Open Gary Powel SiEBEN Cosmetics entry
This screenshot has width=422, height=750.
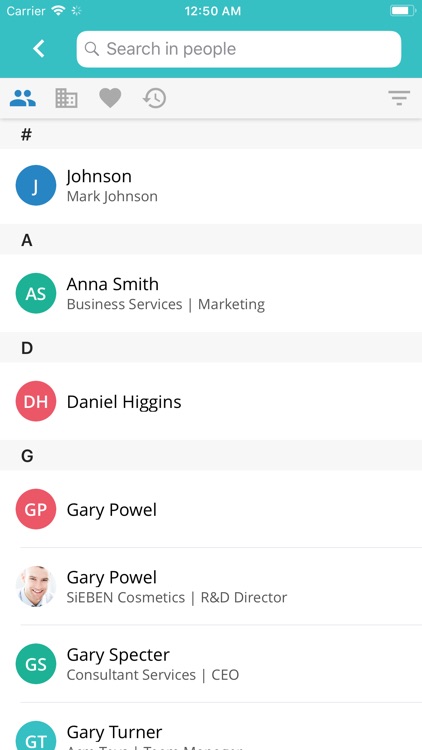pyautogui.click(x=211, y=586)
